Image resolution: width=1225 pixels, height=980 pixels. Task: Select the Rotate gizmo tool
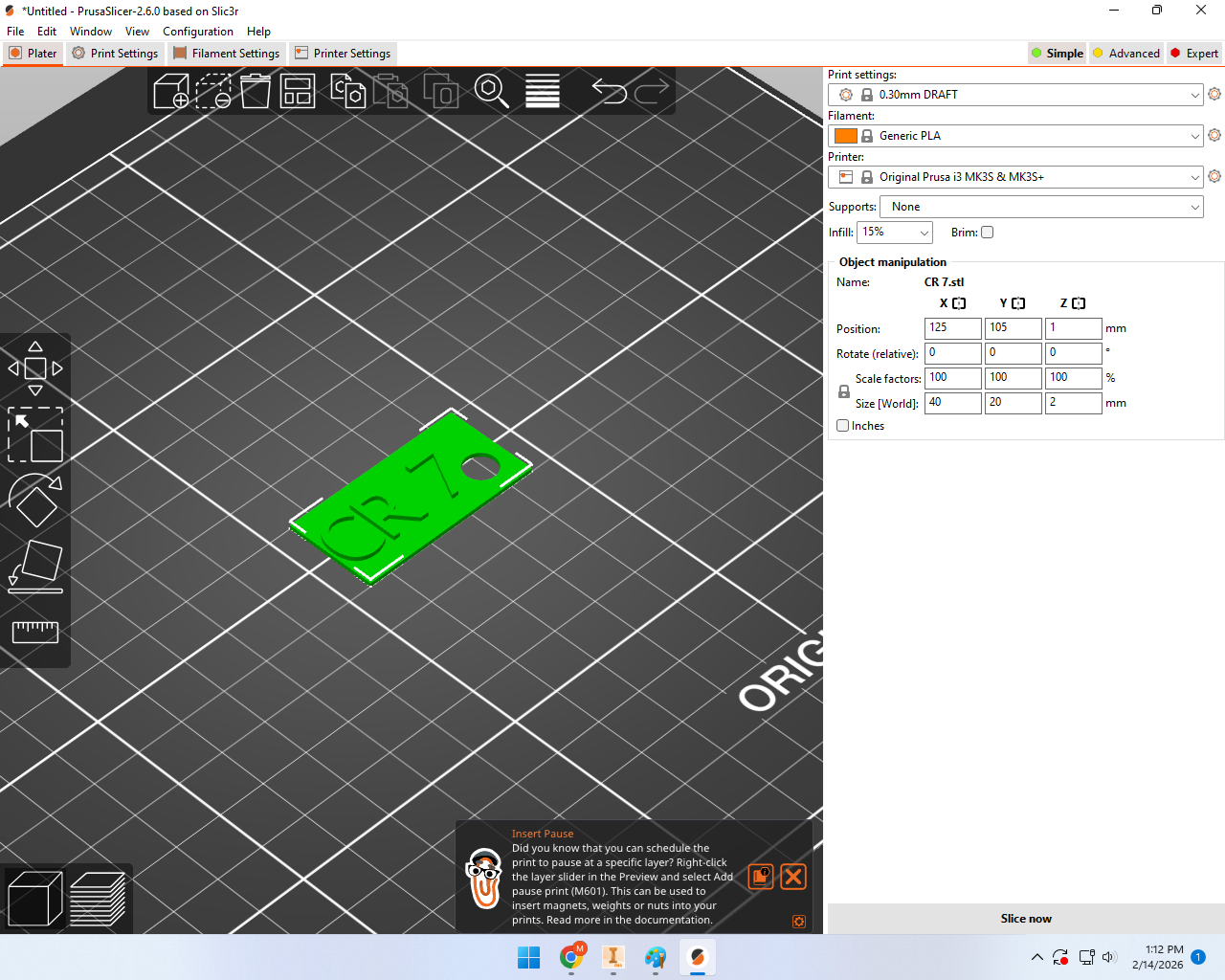(35, 501)
